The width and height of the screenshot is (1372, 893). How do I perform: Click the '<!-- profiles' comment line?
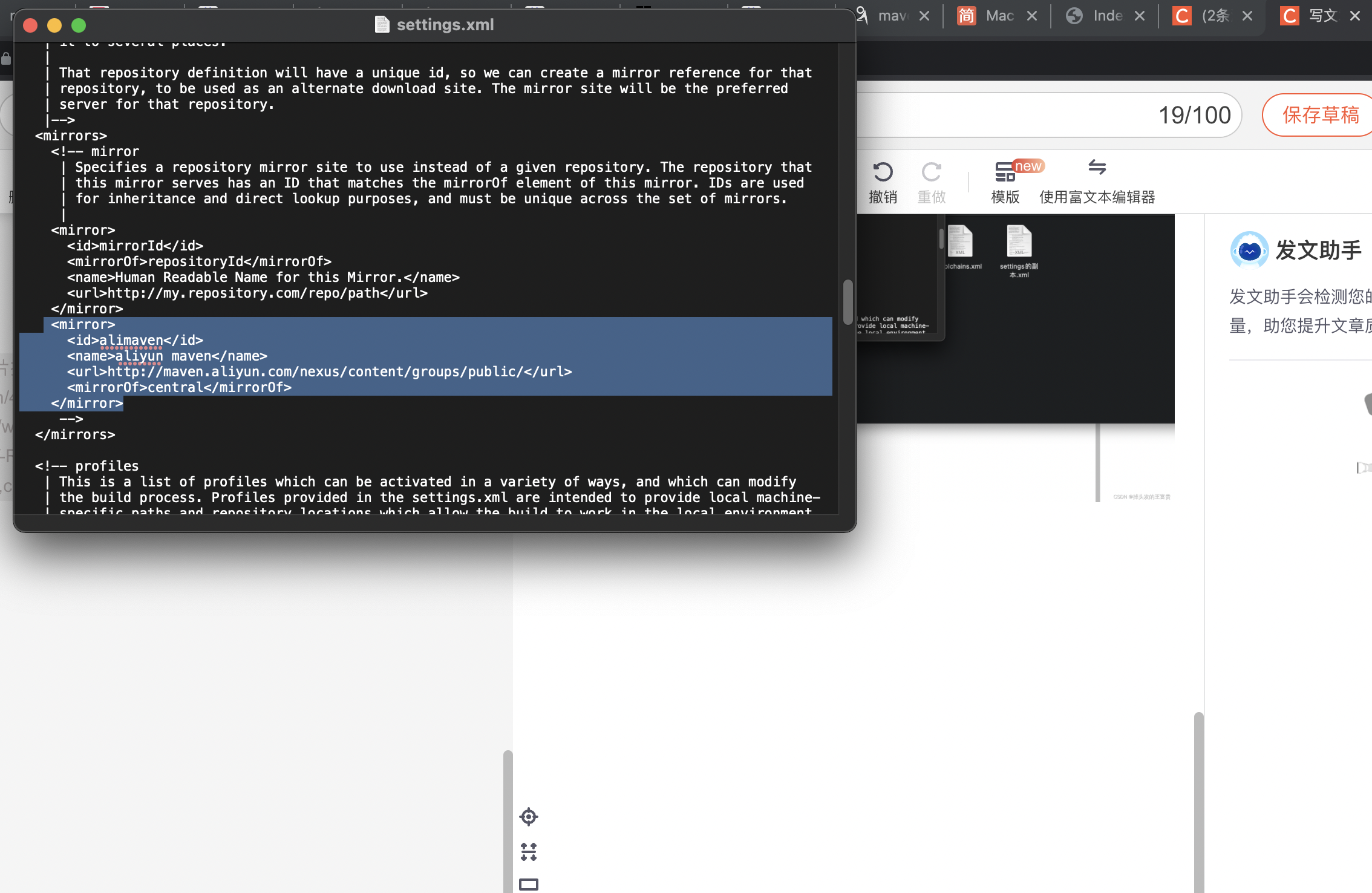87,466
